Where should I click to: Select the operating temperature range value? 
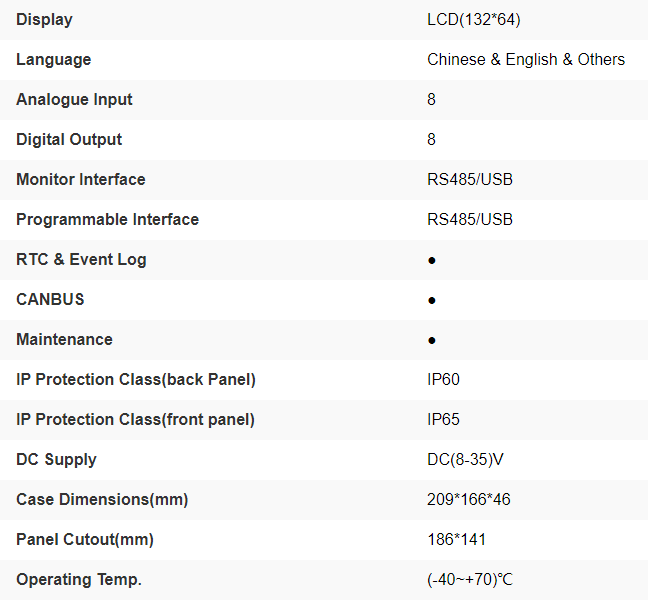pyautogui.click(x=470, y=580)
